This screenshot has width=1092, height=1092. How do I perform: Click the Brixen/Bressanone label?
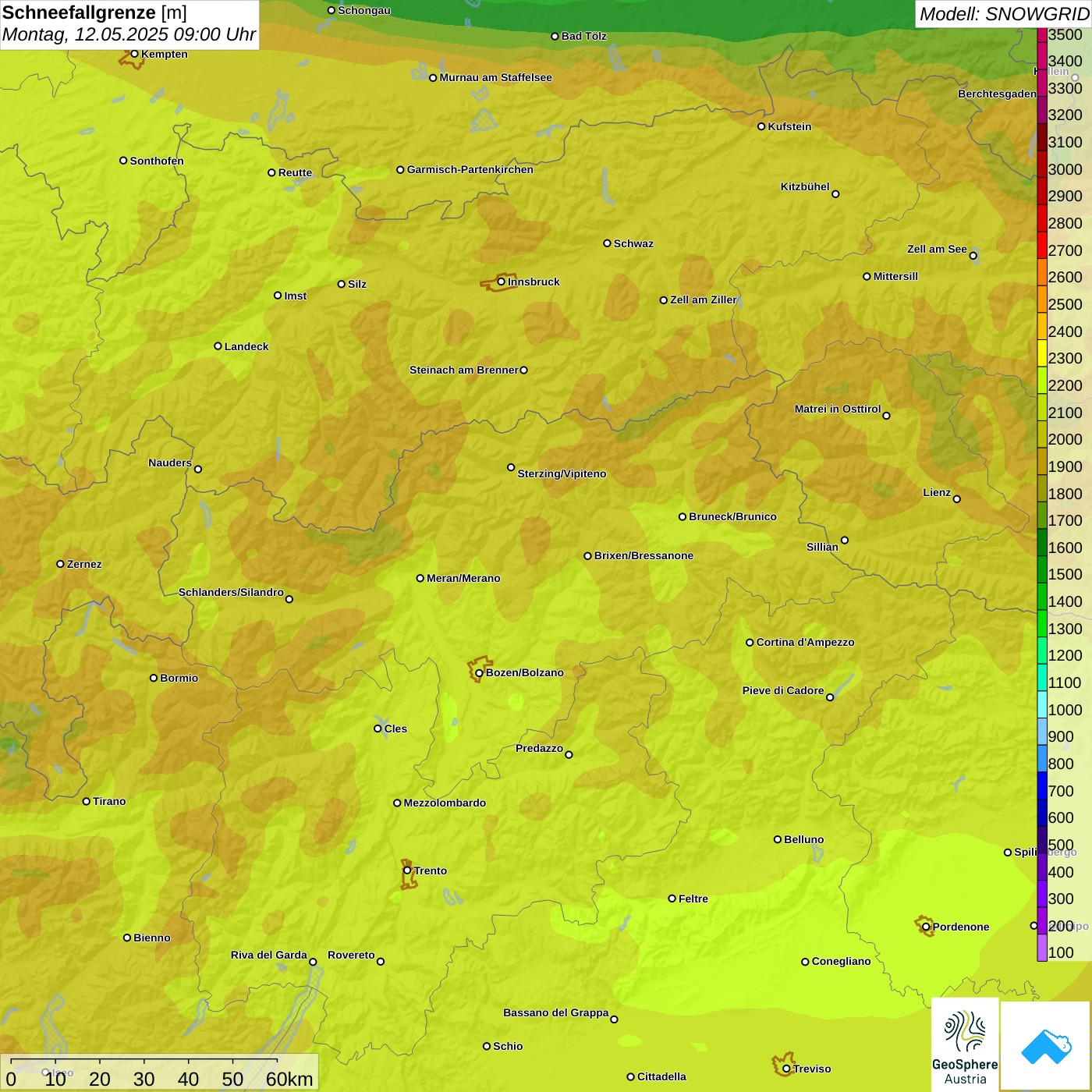(x=643, y=555)
